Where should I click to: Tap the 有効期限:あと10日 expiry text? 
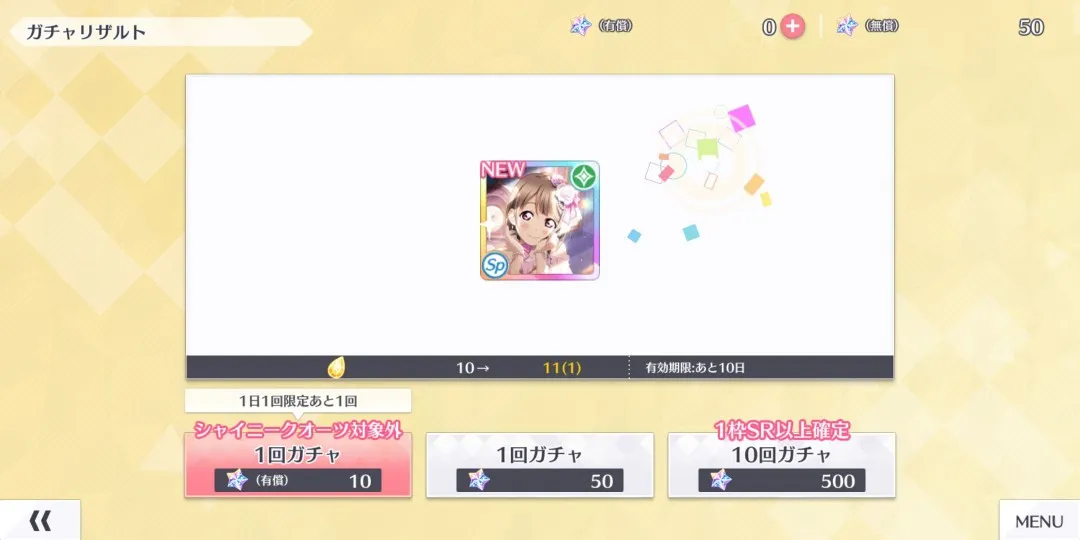[695, 368]
